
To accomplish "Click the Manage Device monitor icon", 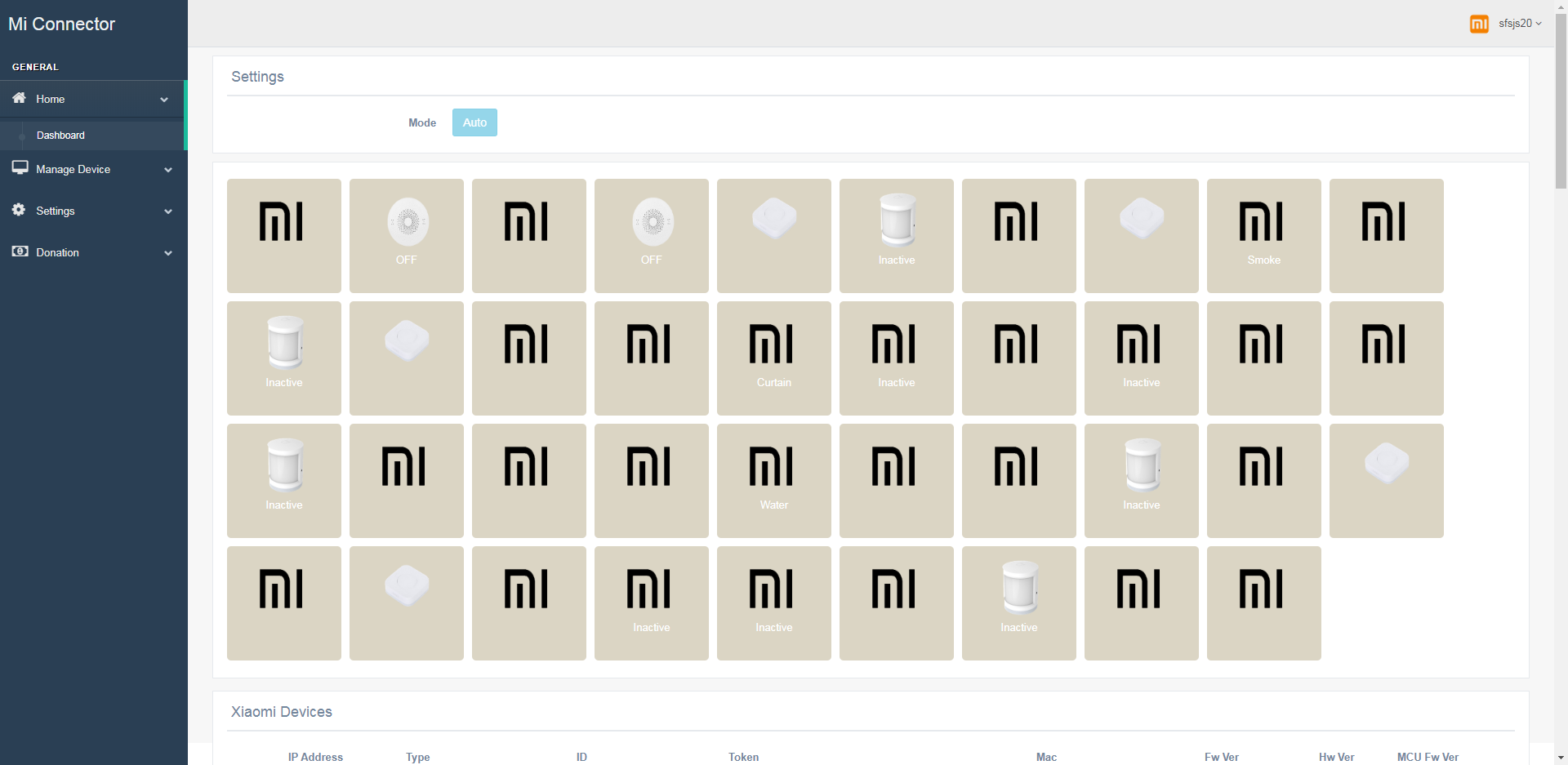I will point(20,167).
